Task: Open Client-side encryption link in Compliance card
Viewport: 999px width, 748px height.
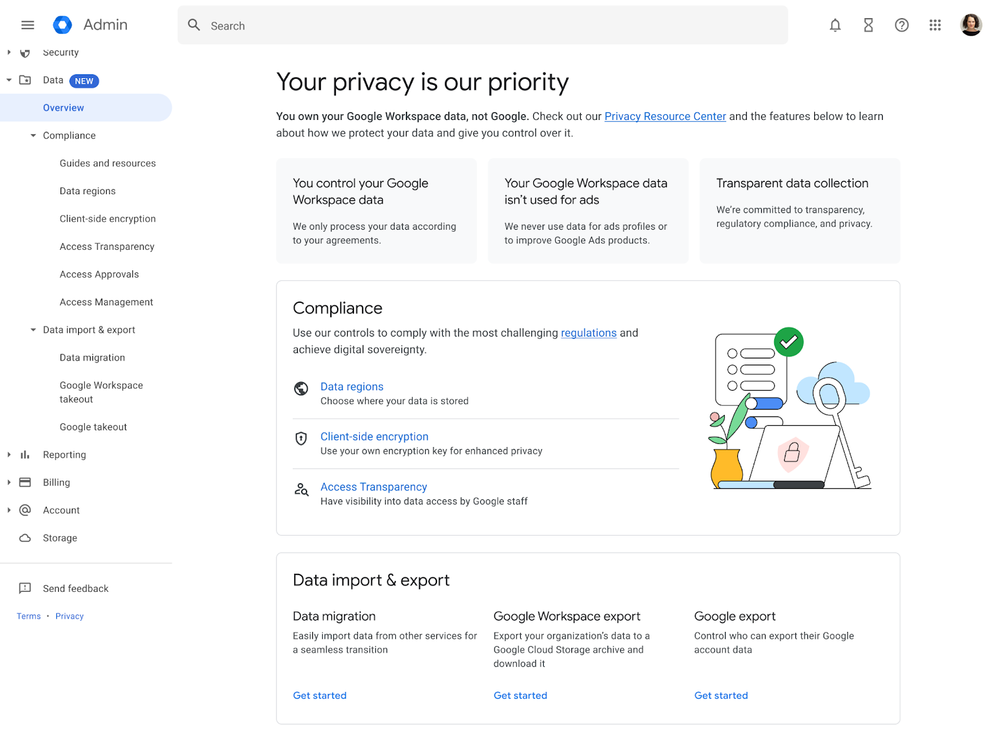Action: click(x=374, y=436)
